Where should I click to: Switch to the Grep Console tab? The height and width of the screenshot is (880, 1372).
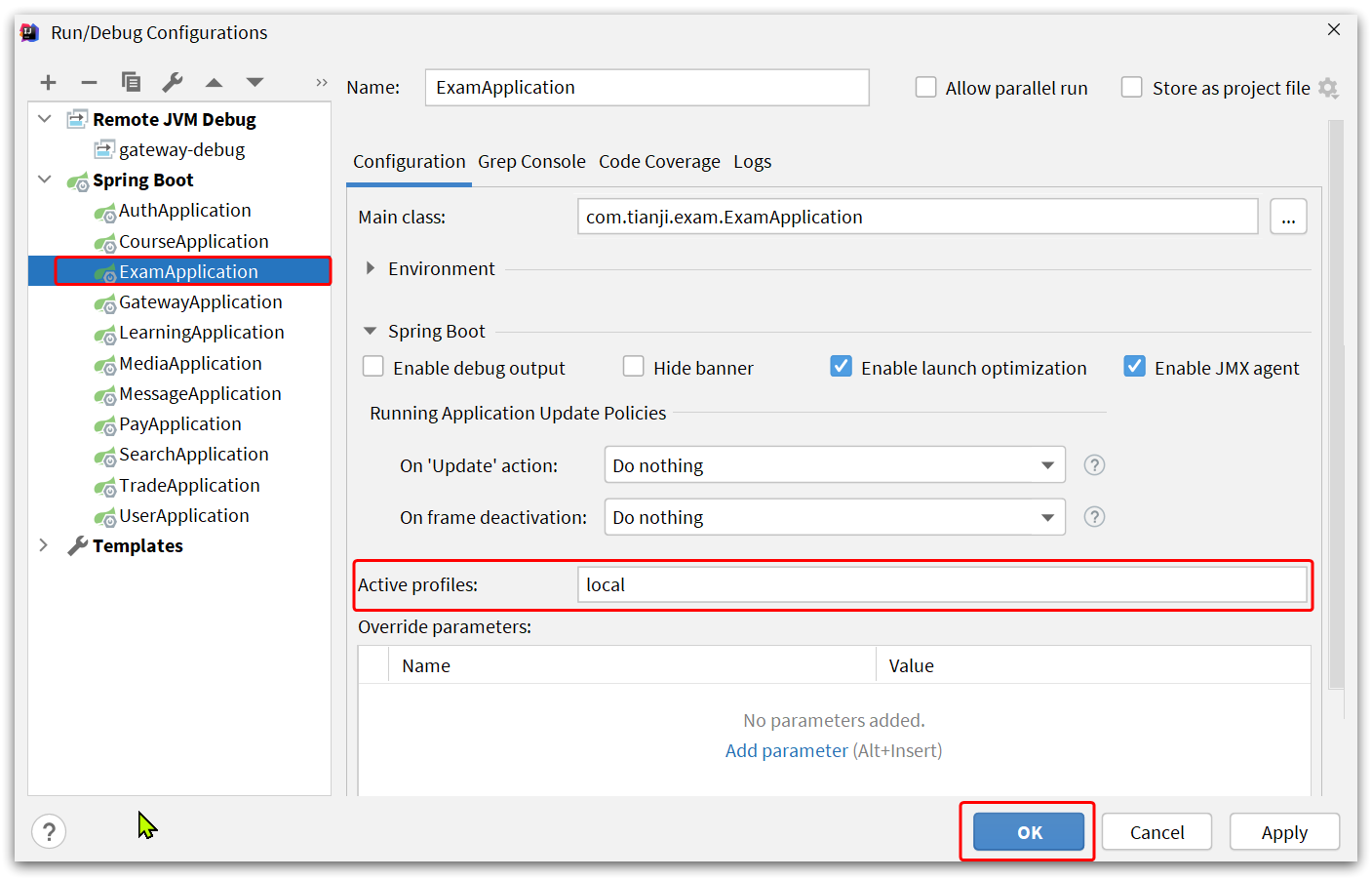[x=531, y=162]
